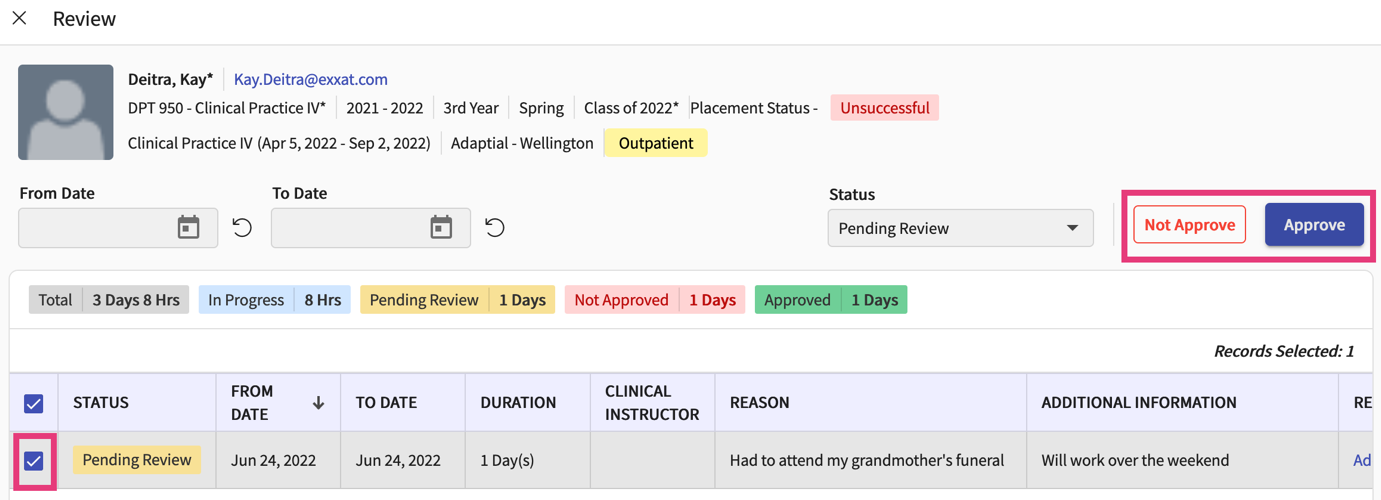This screenshot has height=500, width=1381.
Task: Select the In Progress summary chip
Action: pyautogui.click(x=274, y=300)
